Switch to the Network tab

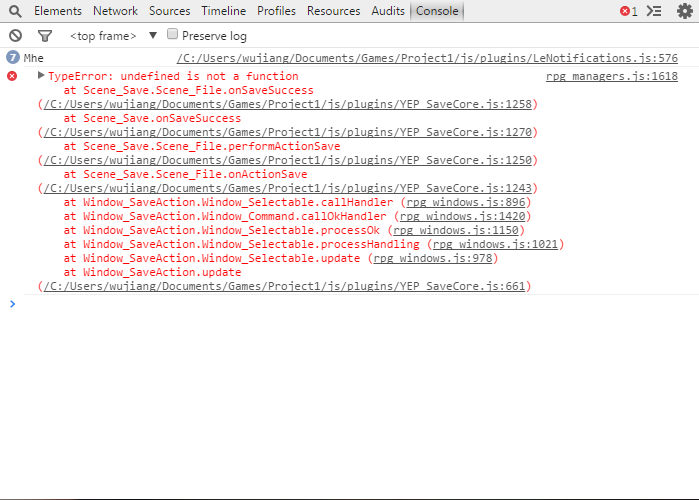pos(115,11)
